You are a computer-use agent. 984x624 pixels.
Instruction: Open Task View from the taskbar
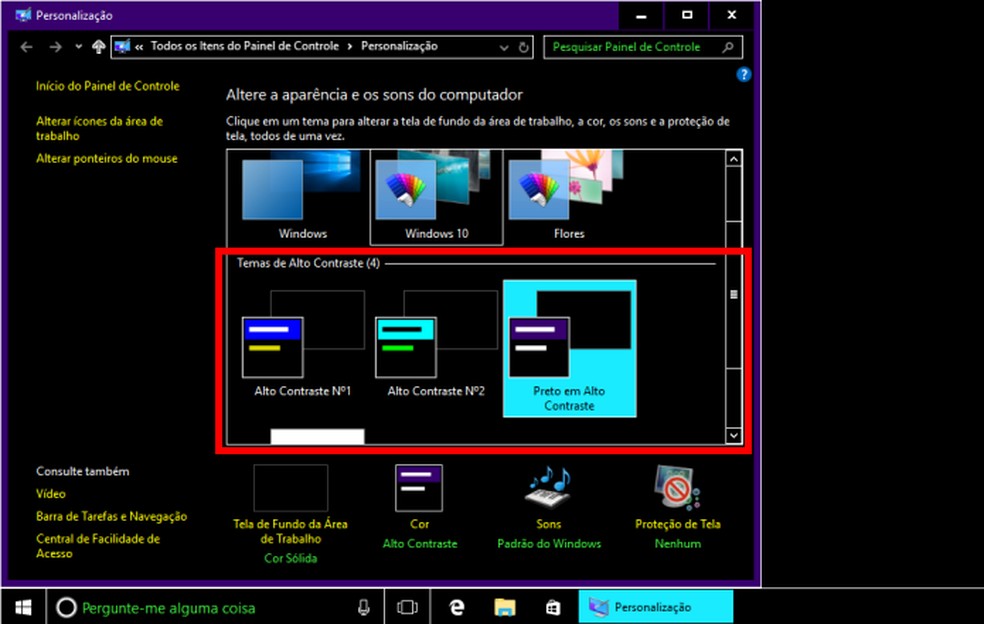point(407,607)
